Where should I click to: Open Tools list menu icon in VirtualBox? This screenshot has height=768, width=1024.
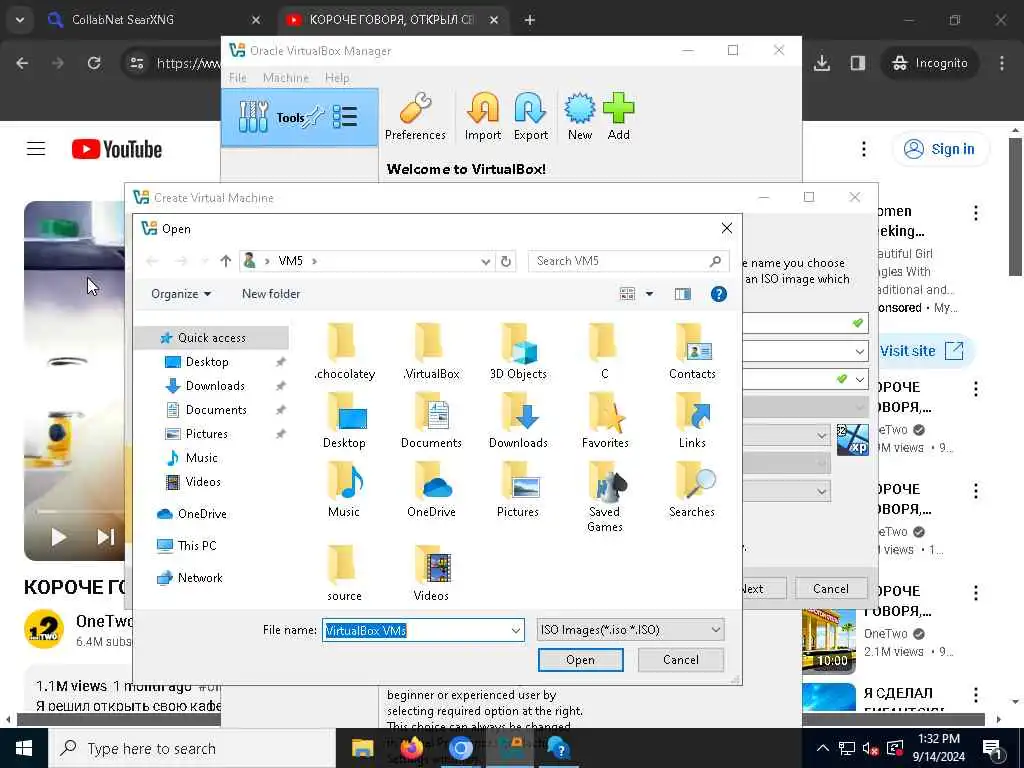tap(344, 117)
